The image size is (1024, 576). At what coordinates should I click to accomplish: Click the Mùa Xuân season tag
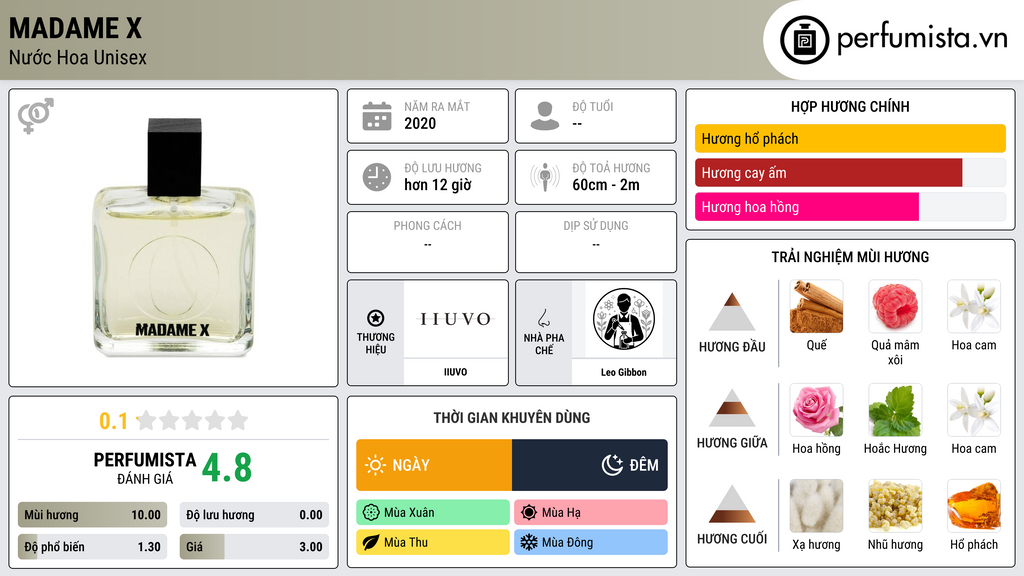click(x=433, y=512)
